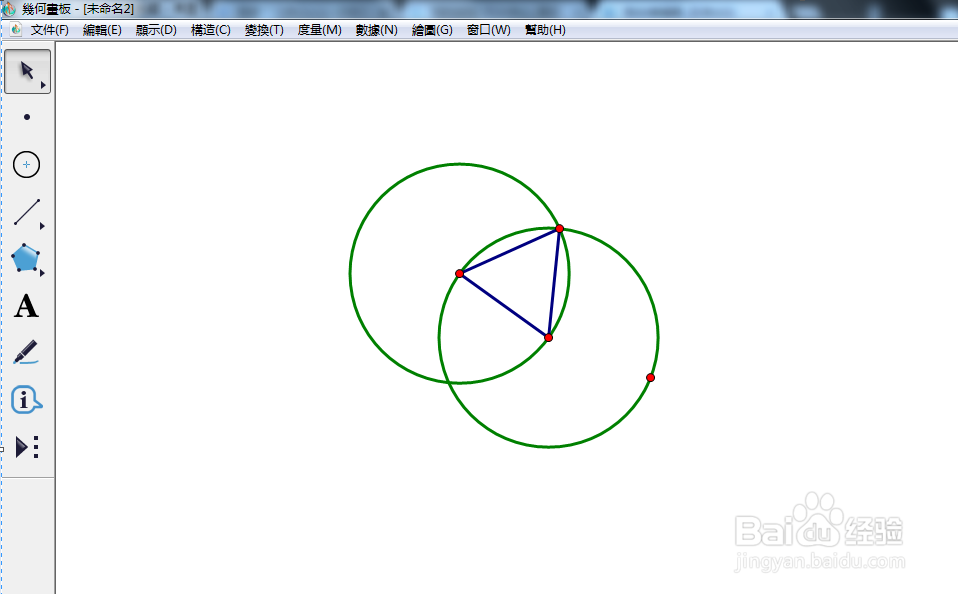Select the top red vertex of the triangle
Screen dimensions: 958x594
(560, 229)
